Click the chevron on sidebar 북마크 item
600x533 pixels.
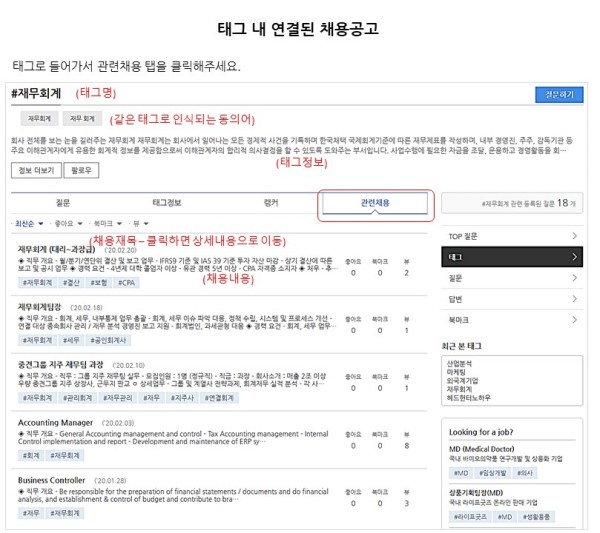[x=574, y=319]
